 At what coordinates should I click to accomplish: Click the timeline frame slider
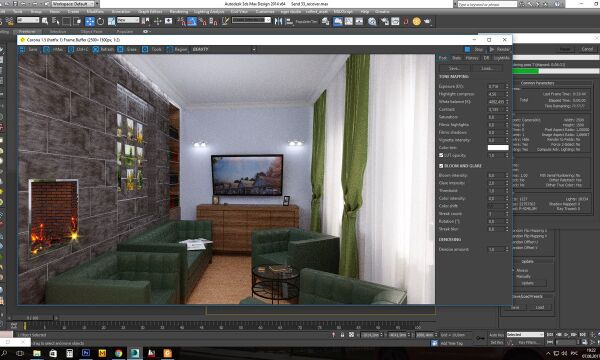pyautogui.click(x=32, y=318)
